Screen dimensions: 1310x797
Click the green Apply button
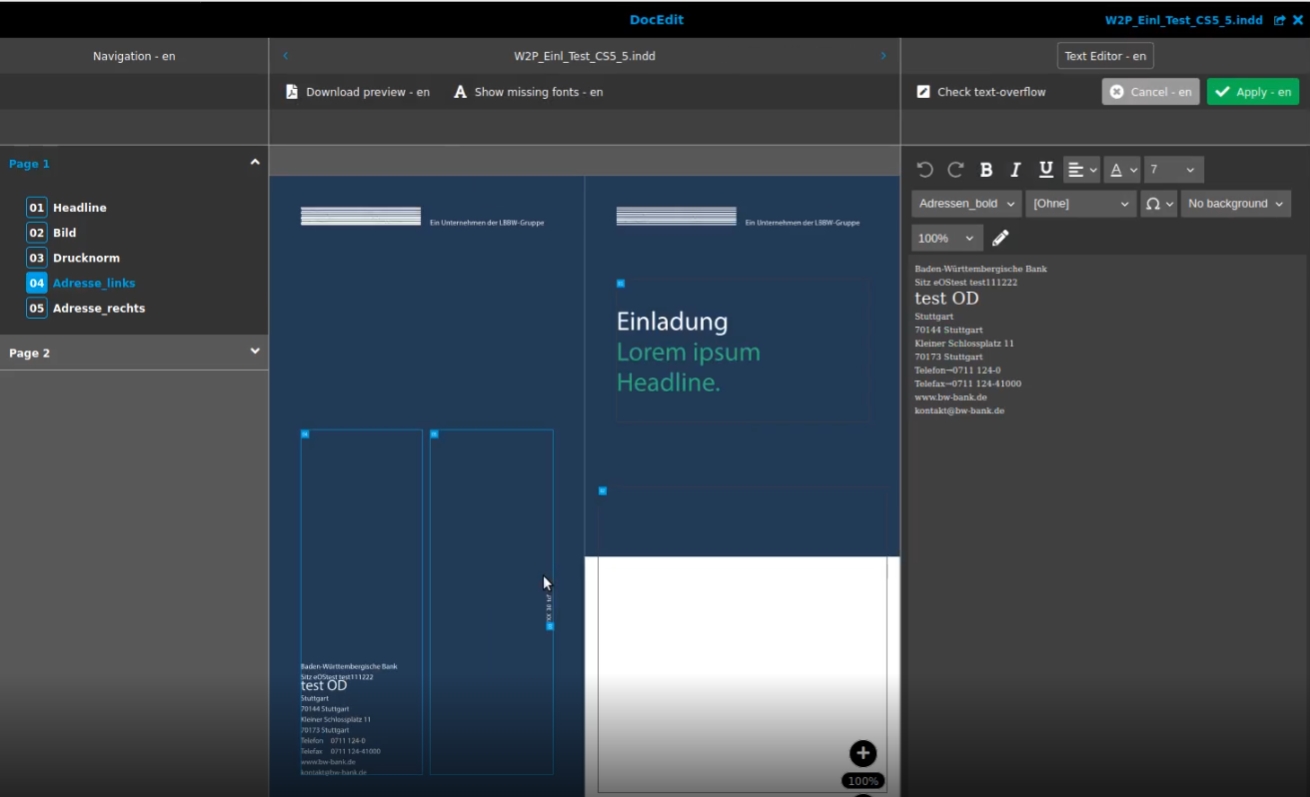[x=1252, y=92]
